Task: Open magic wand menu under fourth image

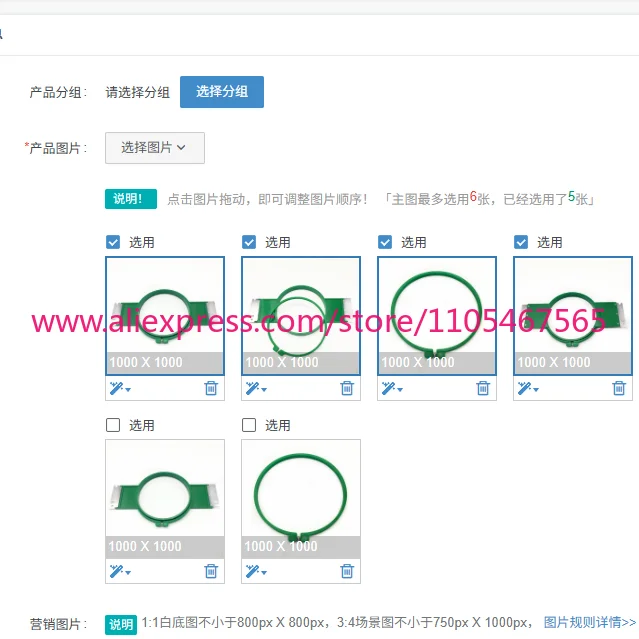Action: (528, 388)
